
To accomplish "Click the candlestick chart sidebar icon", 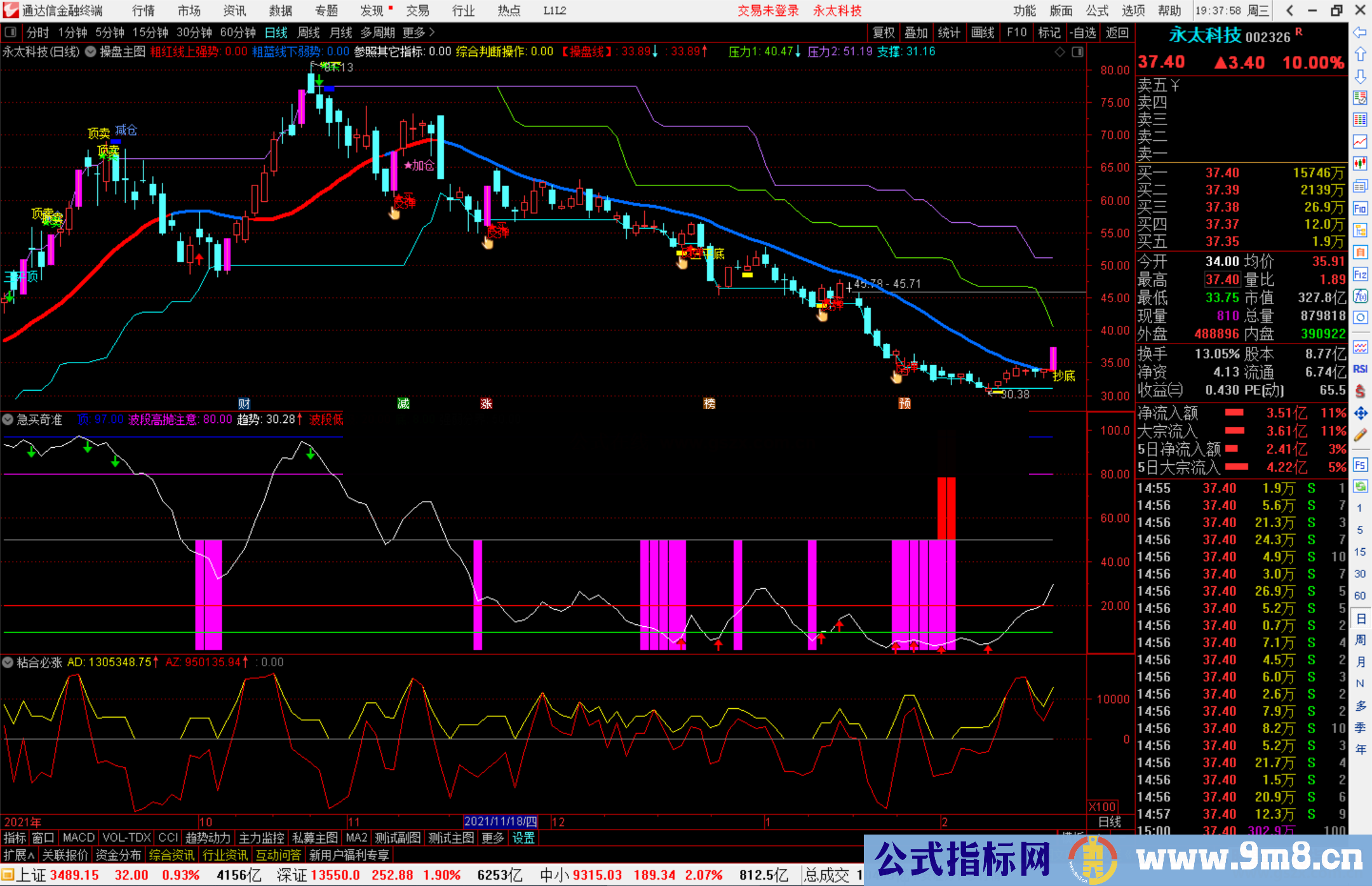I will point(1360,164).
